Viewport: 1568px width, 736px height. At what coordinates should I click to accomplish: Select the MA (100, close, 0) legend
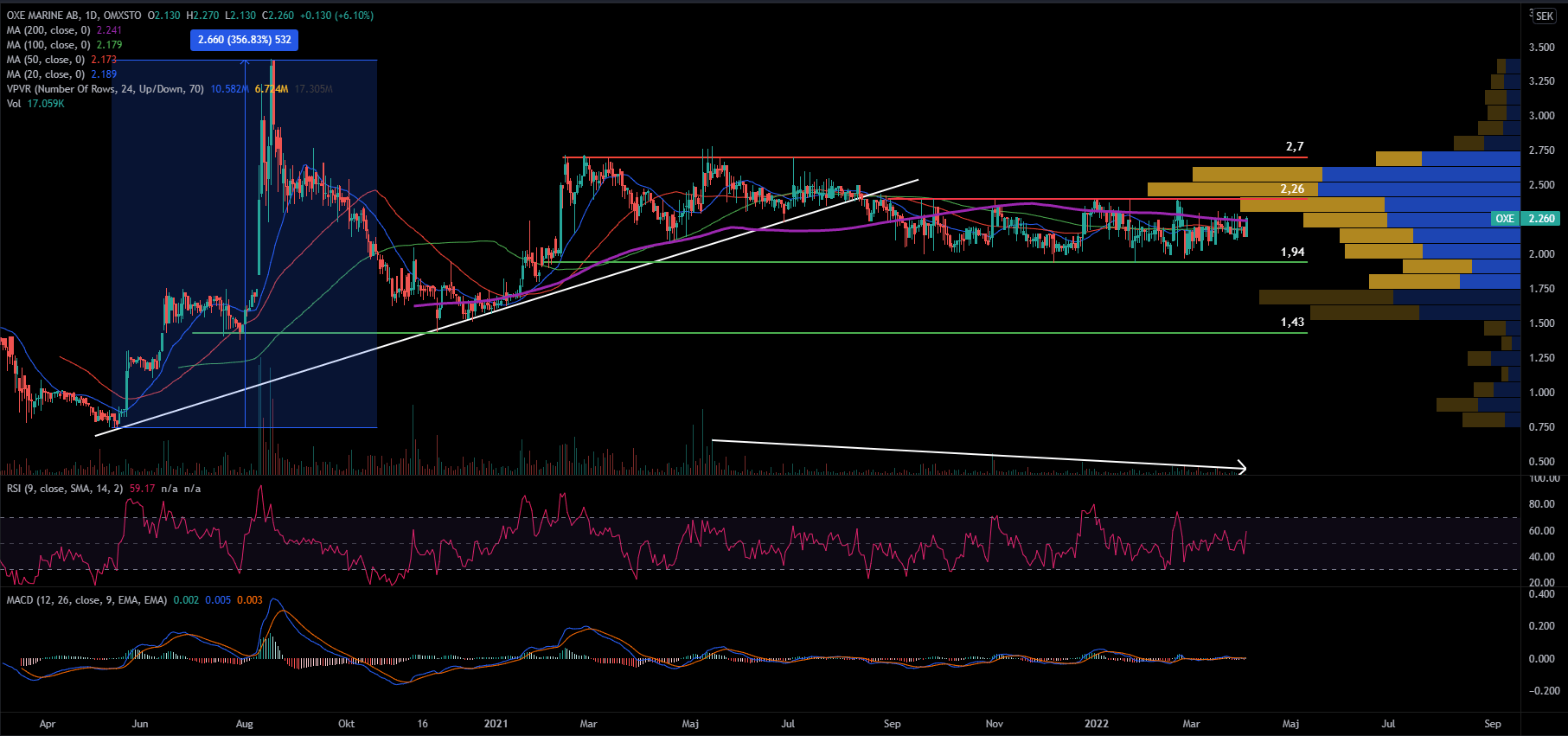coord(48,45)
